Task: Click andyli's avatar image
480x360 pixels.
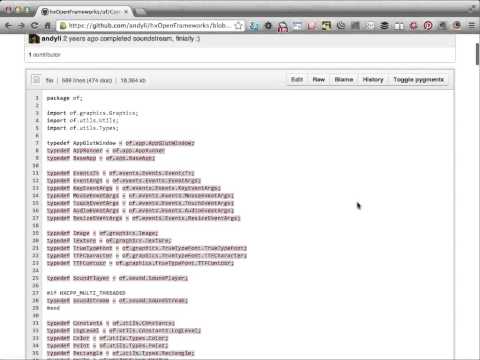Action: point(34,39)
